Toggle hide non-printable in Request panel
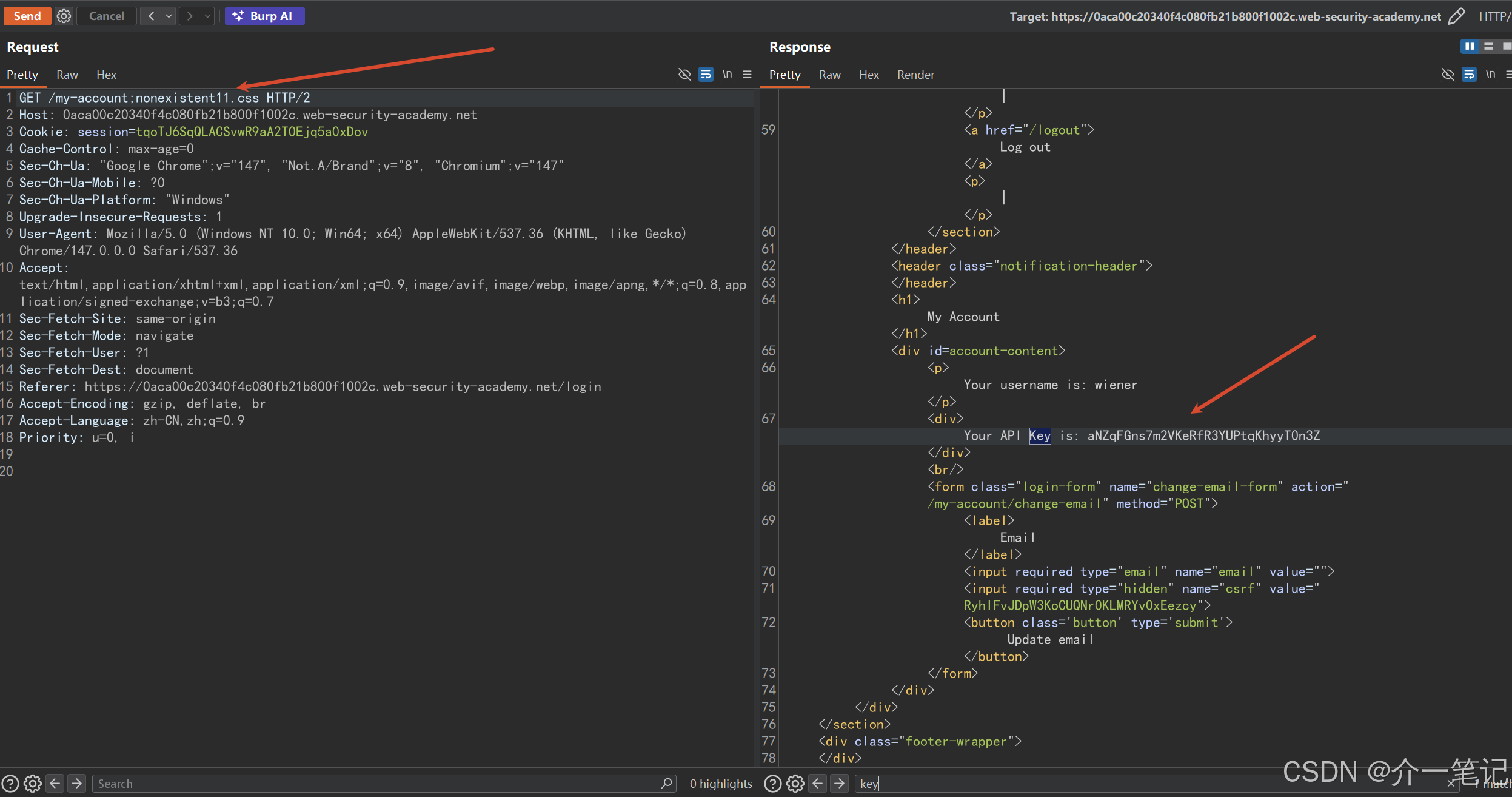This screenshot has height=797, width=1512. point(684,74)
